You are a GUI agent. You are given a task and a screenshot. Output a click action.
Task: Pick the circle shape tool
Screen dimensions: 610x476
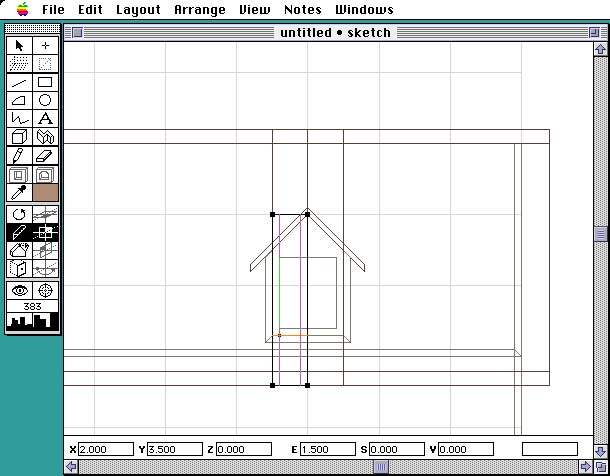(x=45, y=100)
